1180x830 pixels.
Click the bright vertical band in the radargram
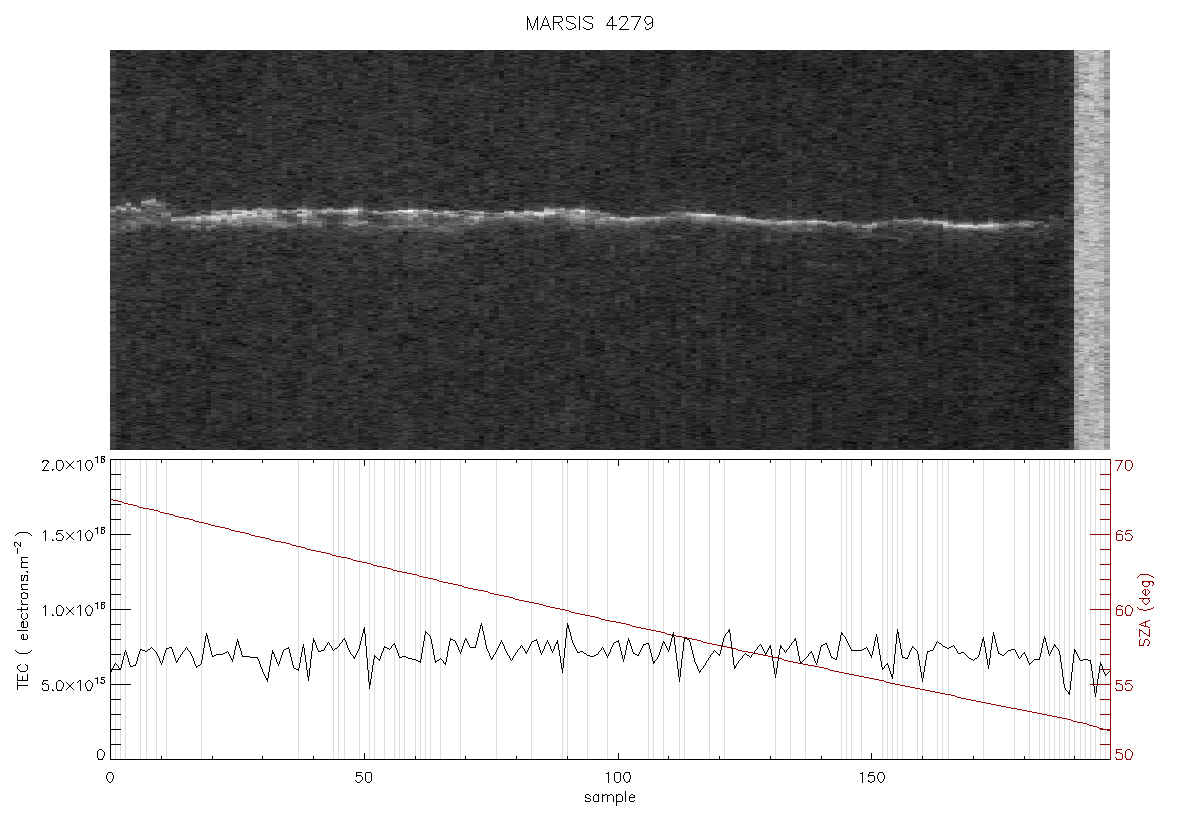tap(1091, 250)
